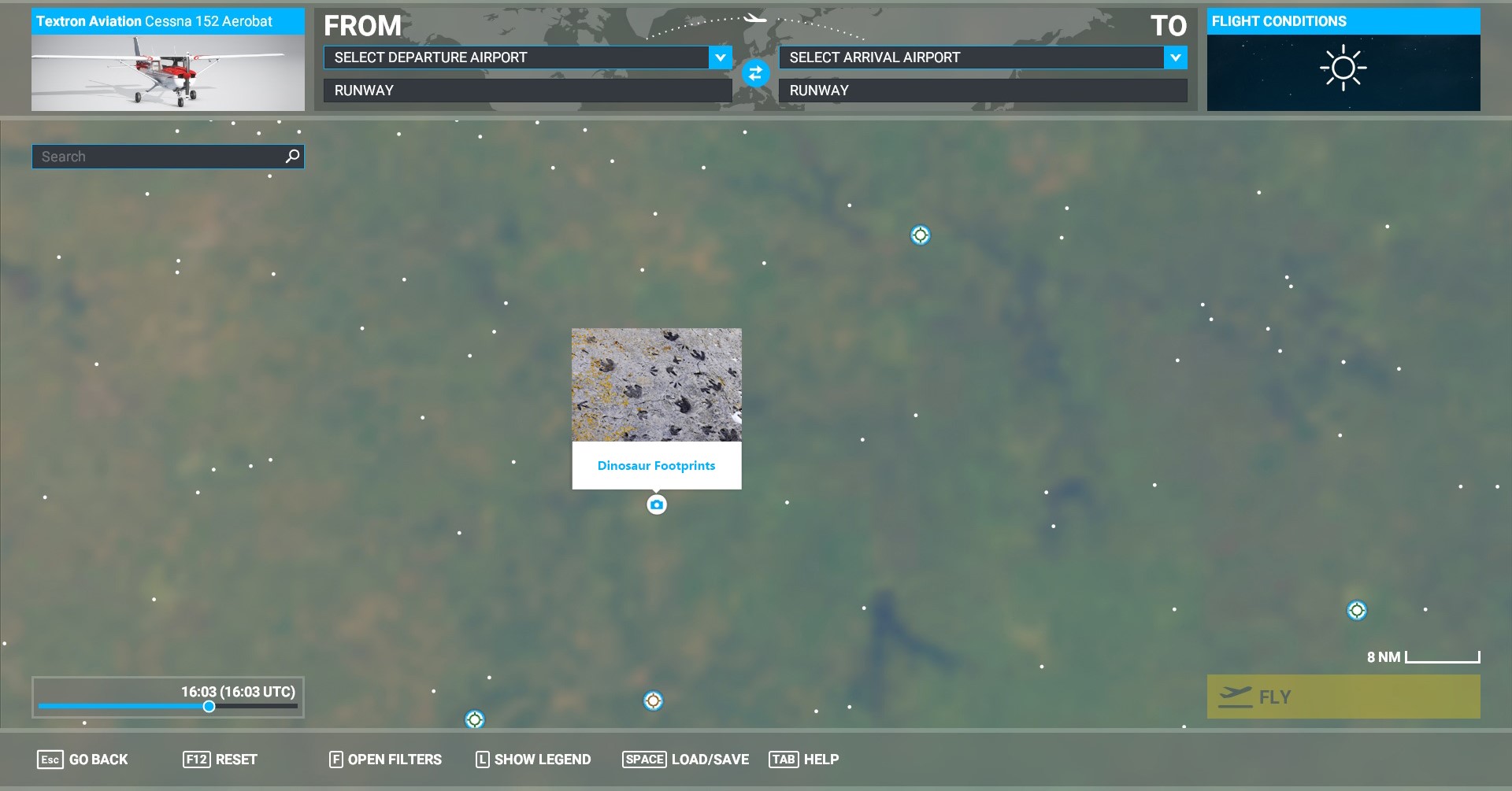Click Open Filters
The image size is (1512, 791).
pyautogui.click(x=385, y=760)
